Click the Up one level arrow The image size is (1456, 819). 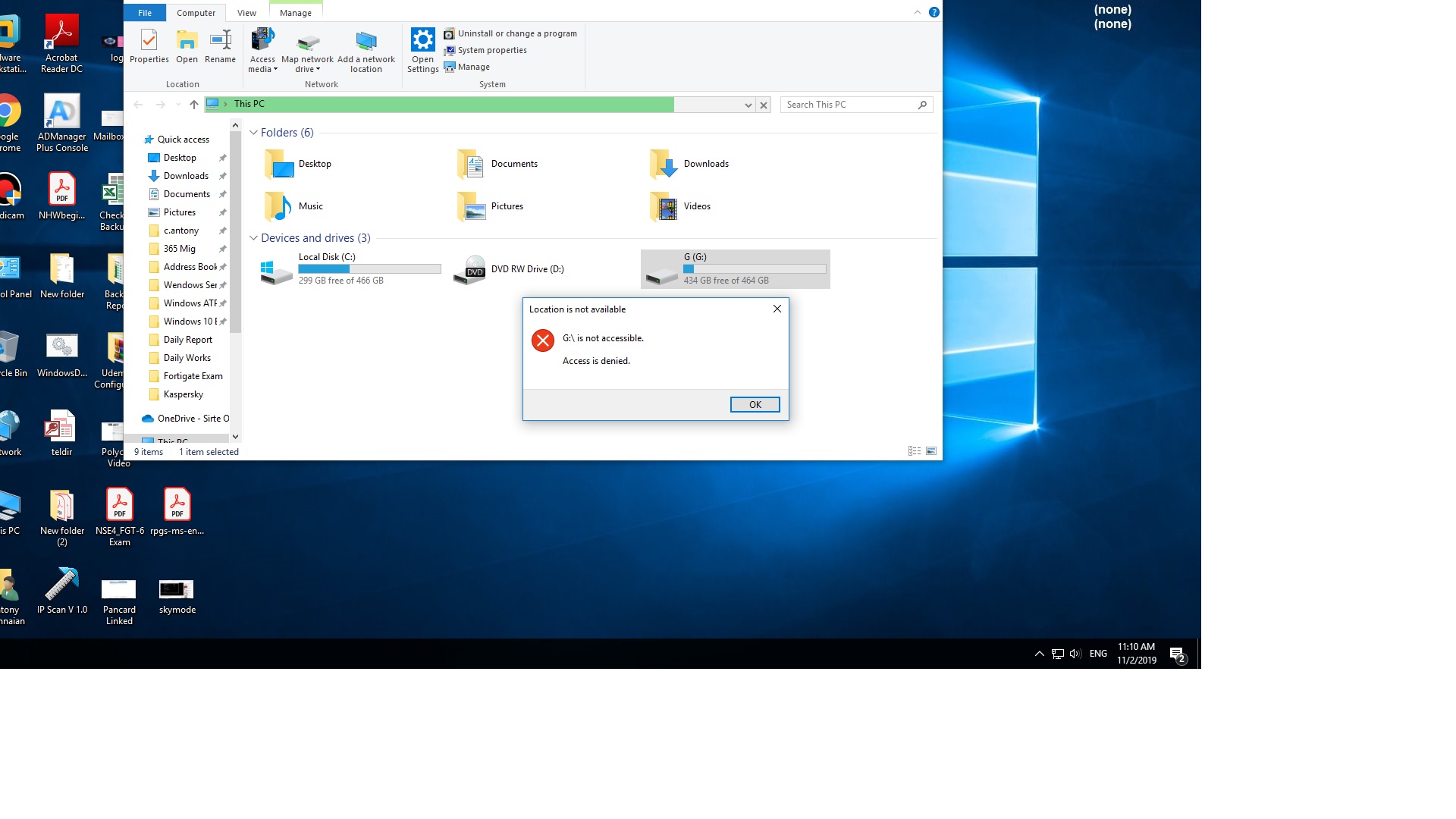click(x=194, y=105)
